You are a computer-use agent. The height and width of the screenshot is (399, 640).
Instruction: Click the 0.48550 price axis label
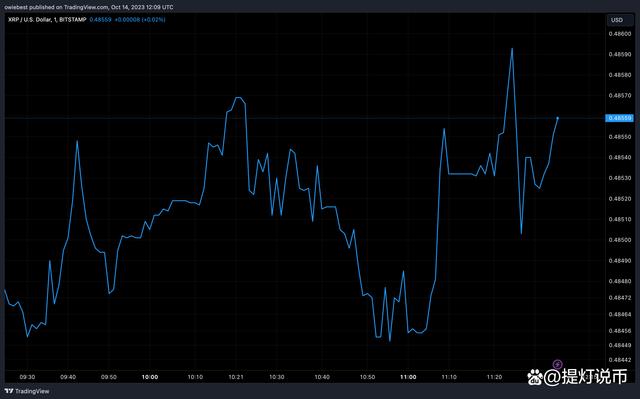[x=620, y=137]
